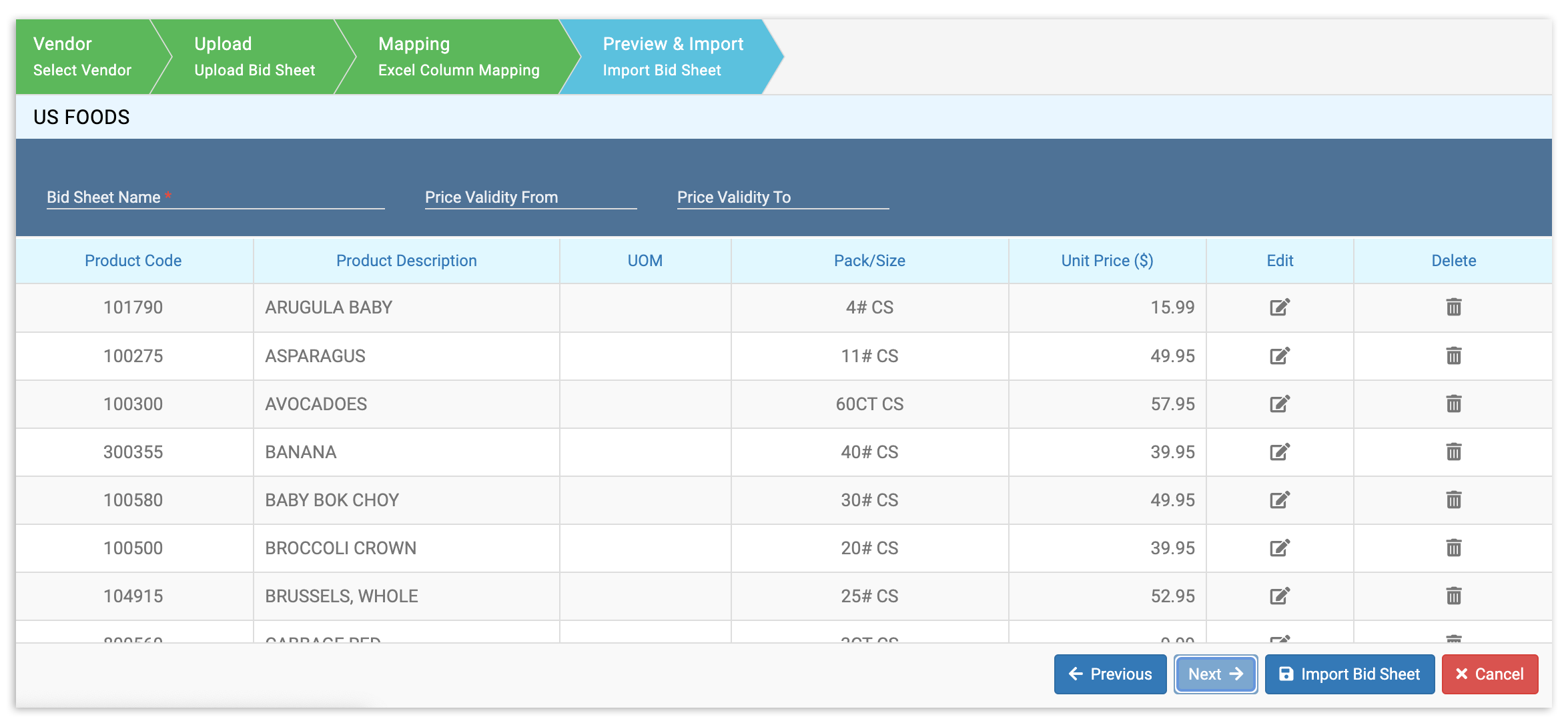The image size is (1568, 727).
Task: Open the Mapping wizard step
Action: 458,57
